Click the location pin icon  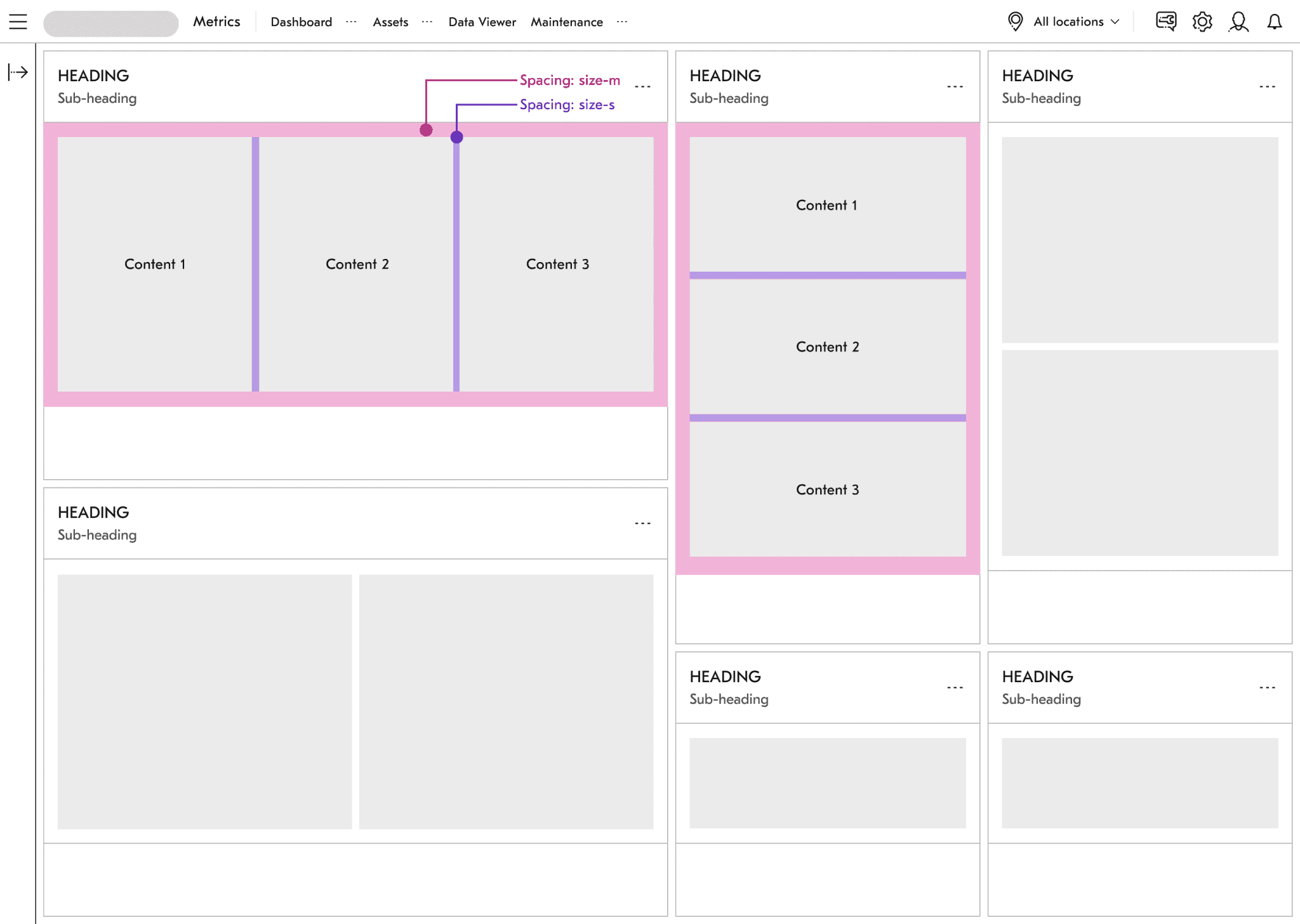[1014, 21]
